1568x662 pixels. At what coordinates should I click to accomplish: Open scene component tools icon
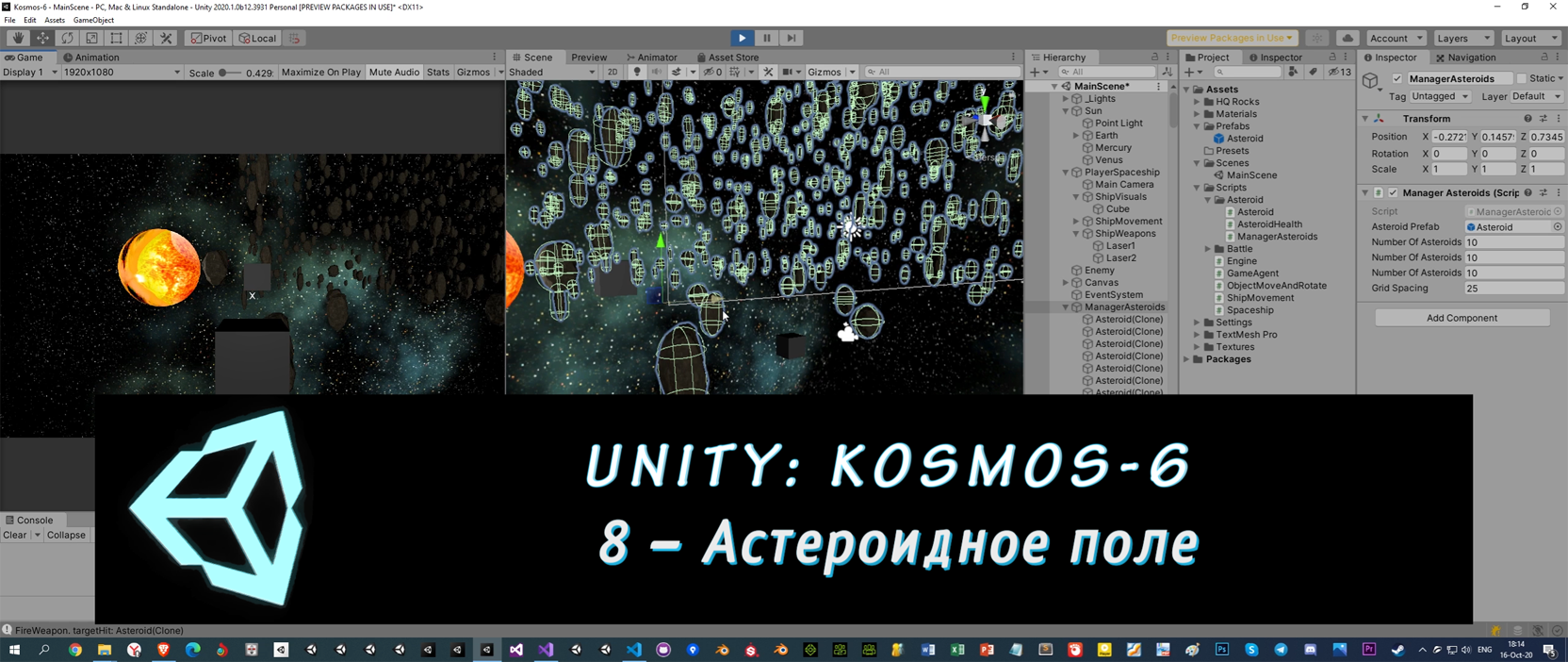click(x=768, y=72)
